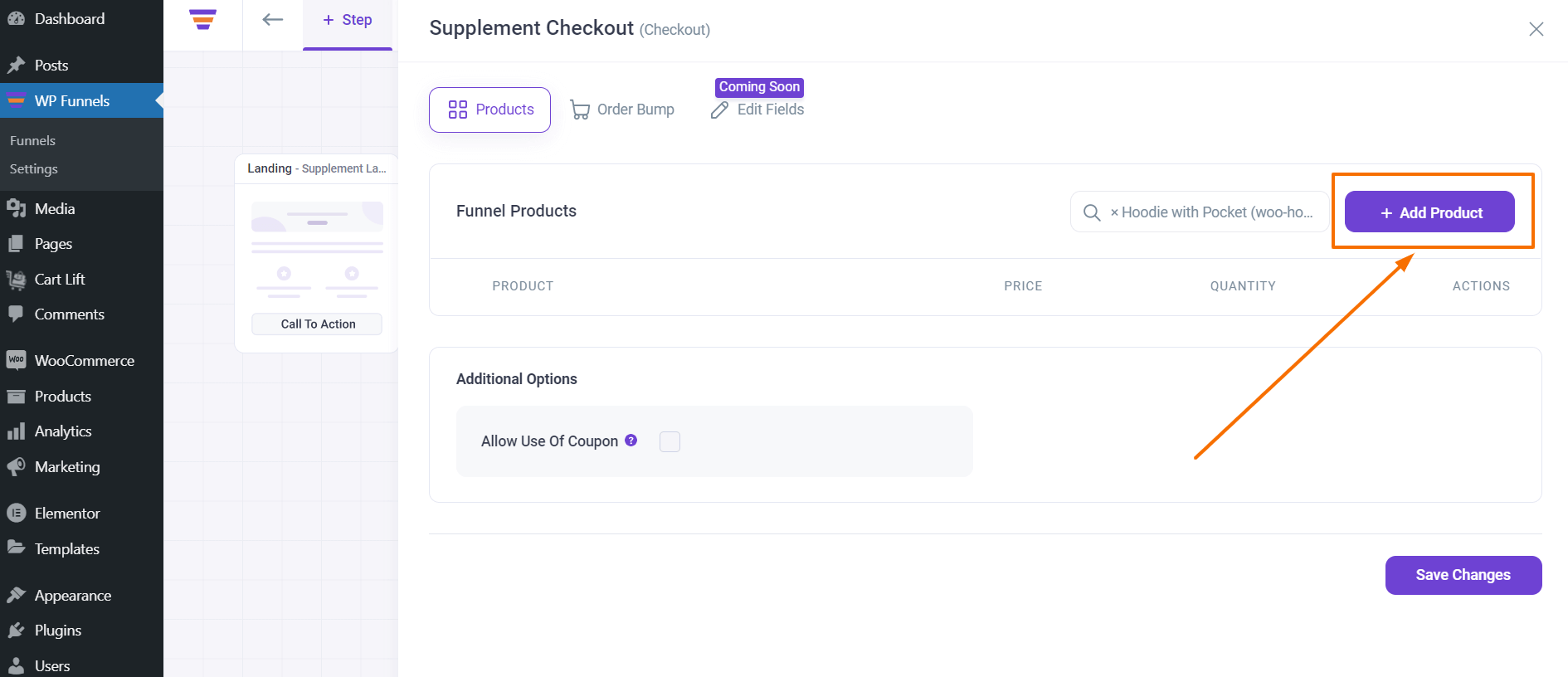Click the Call To Action button
This screenshot has width=1568, height=677.
pyautogui.click(x=317, y=324)
